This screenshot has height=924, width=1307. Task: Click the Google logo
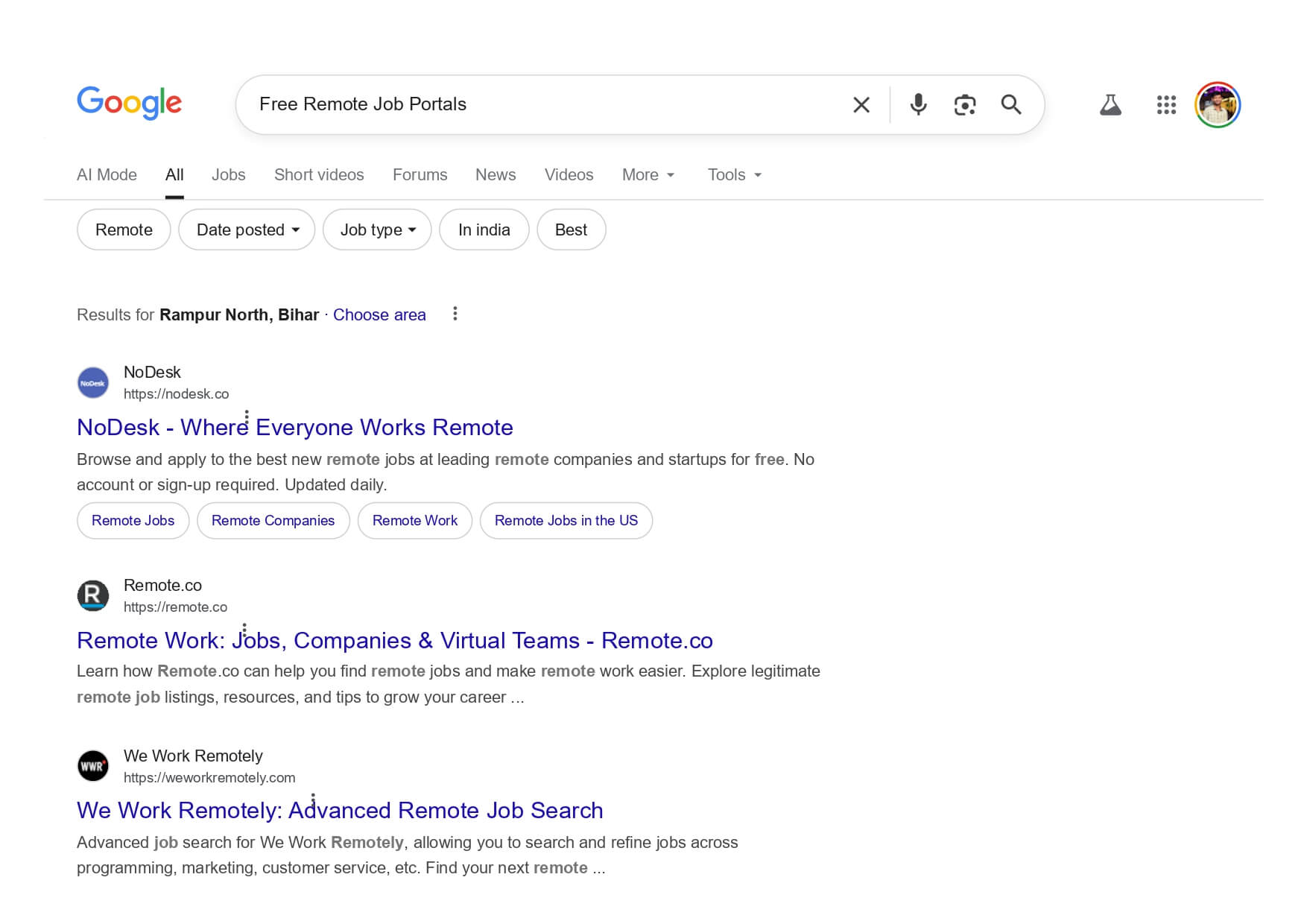pyautogui.click(x=129, y=103)
